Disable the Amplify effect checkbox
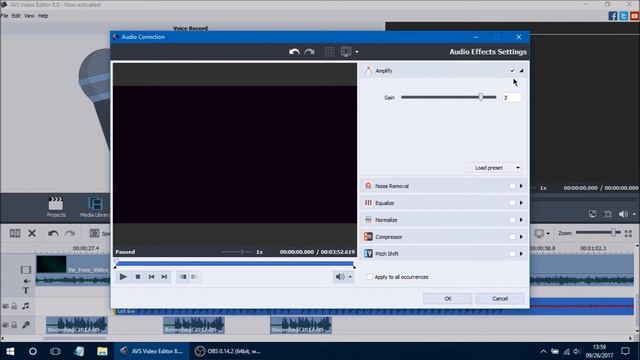 512,71
